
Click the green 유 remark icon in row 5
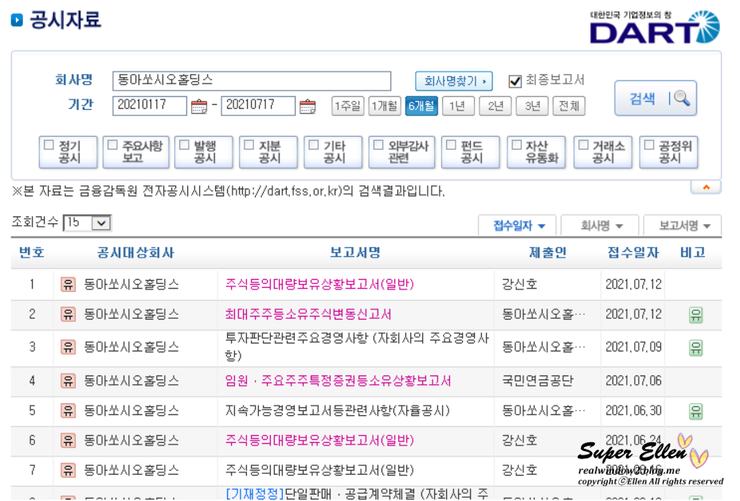pos(696,411)
